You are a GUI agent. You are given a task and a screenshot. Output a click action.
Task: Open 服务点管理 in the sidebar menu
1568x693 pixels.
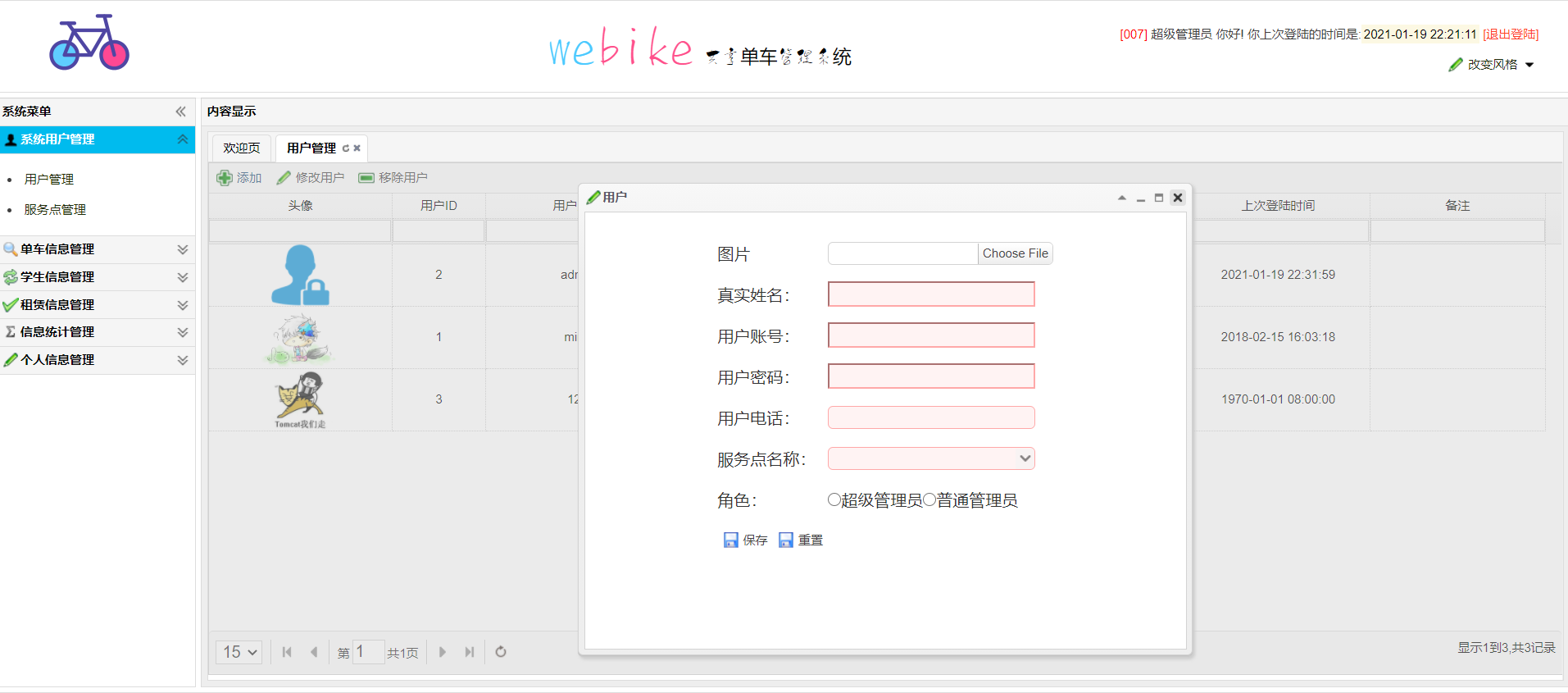click(x=55, y=210)
